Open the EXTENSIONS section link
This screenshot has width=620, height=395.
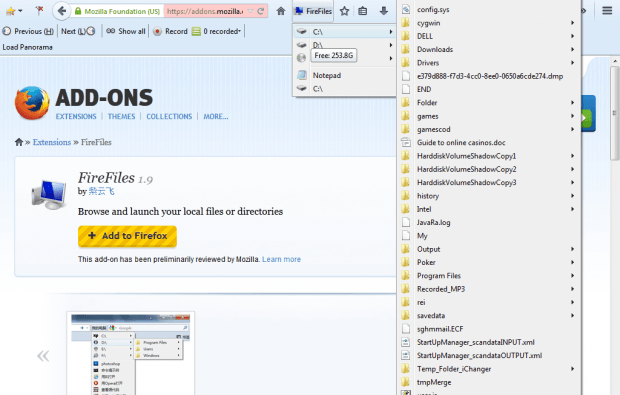point(76,116)
